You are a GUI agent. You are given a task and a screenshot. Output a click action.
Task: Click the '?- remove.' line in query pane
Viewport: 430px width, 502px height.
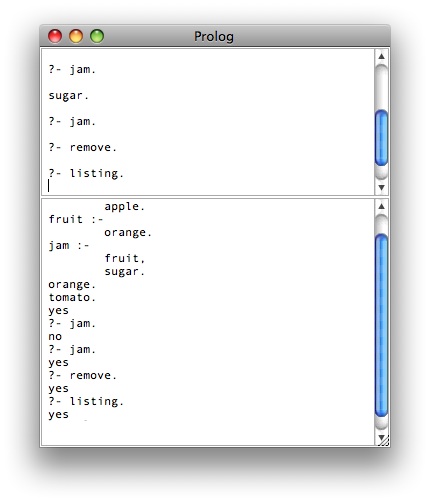[83, 147]
